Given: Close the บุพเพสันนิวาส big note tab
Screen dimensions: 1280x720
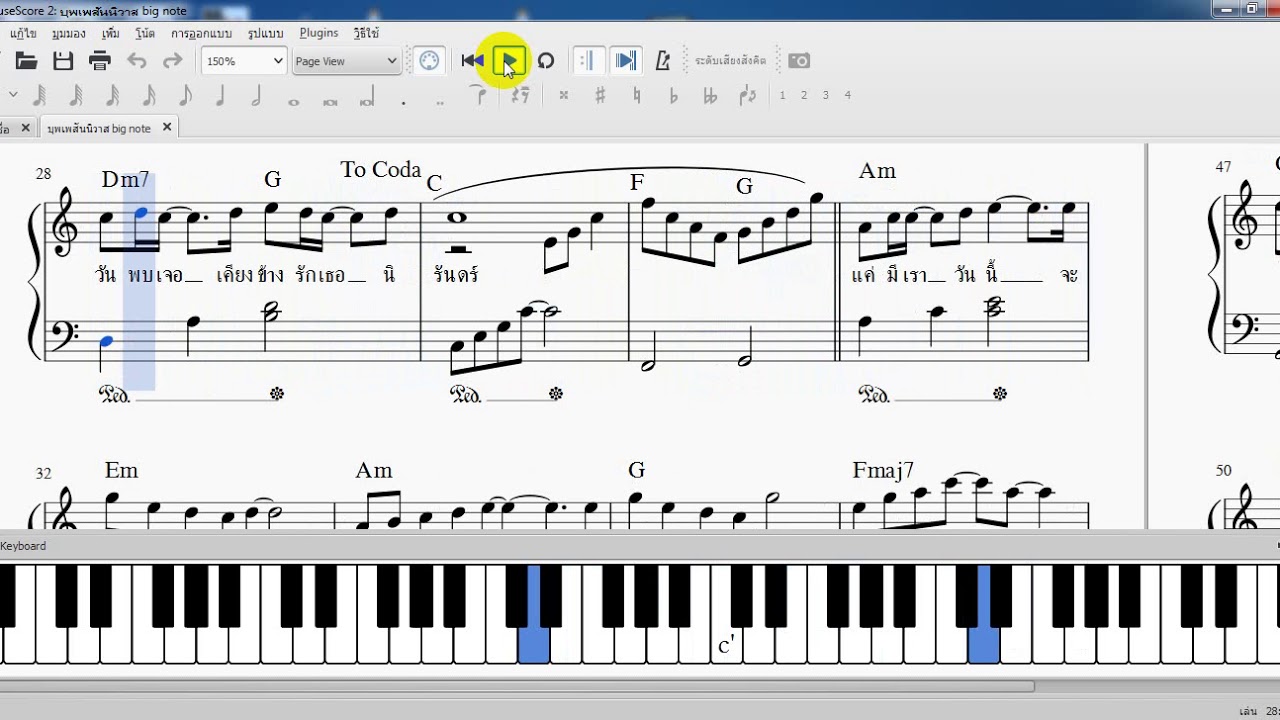Looking at the screenshot, I should [167, 127].
